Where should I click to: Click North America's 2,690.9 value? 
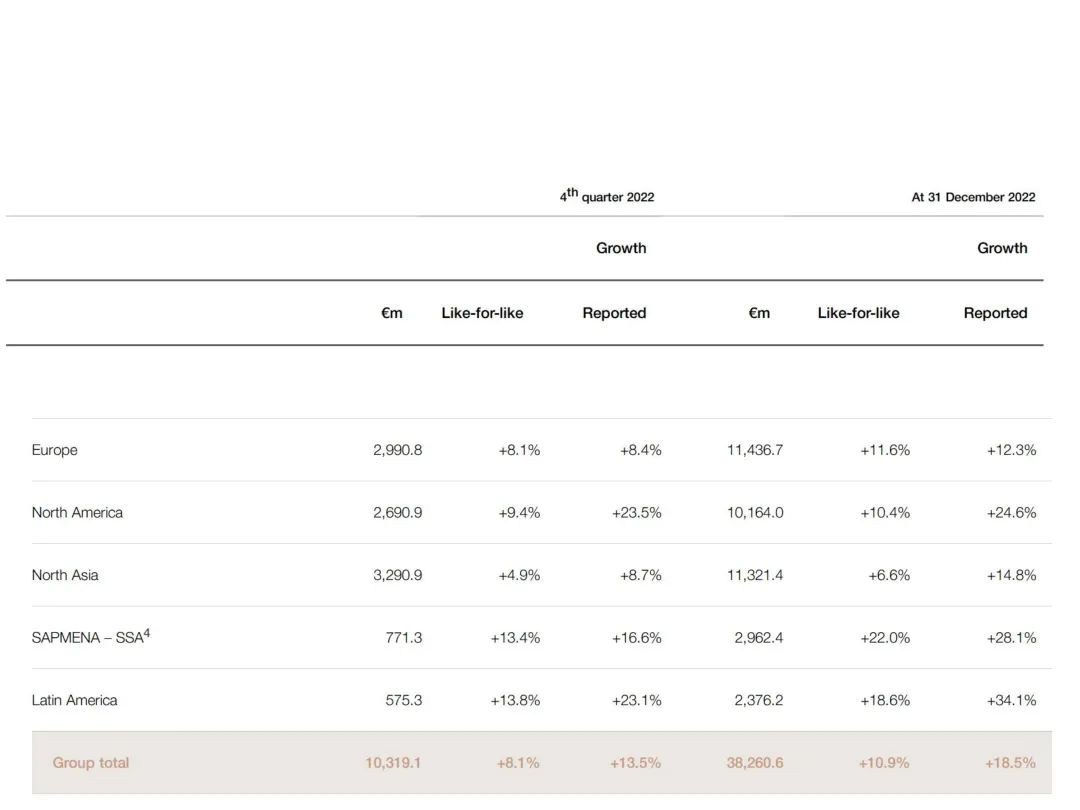tap(397, 512)
